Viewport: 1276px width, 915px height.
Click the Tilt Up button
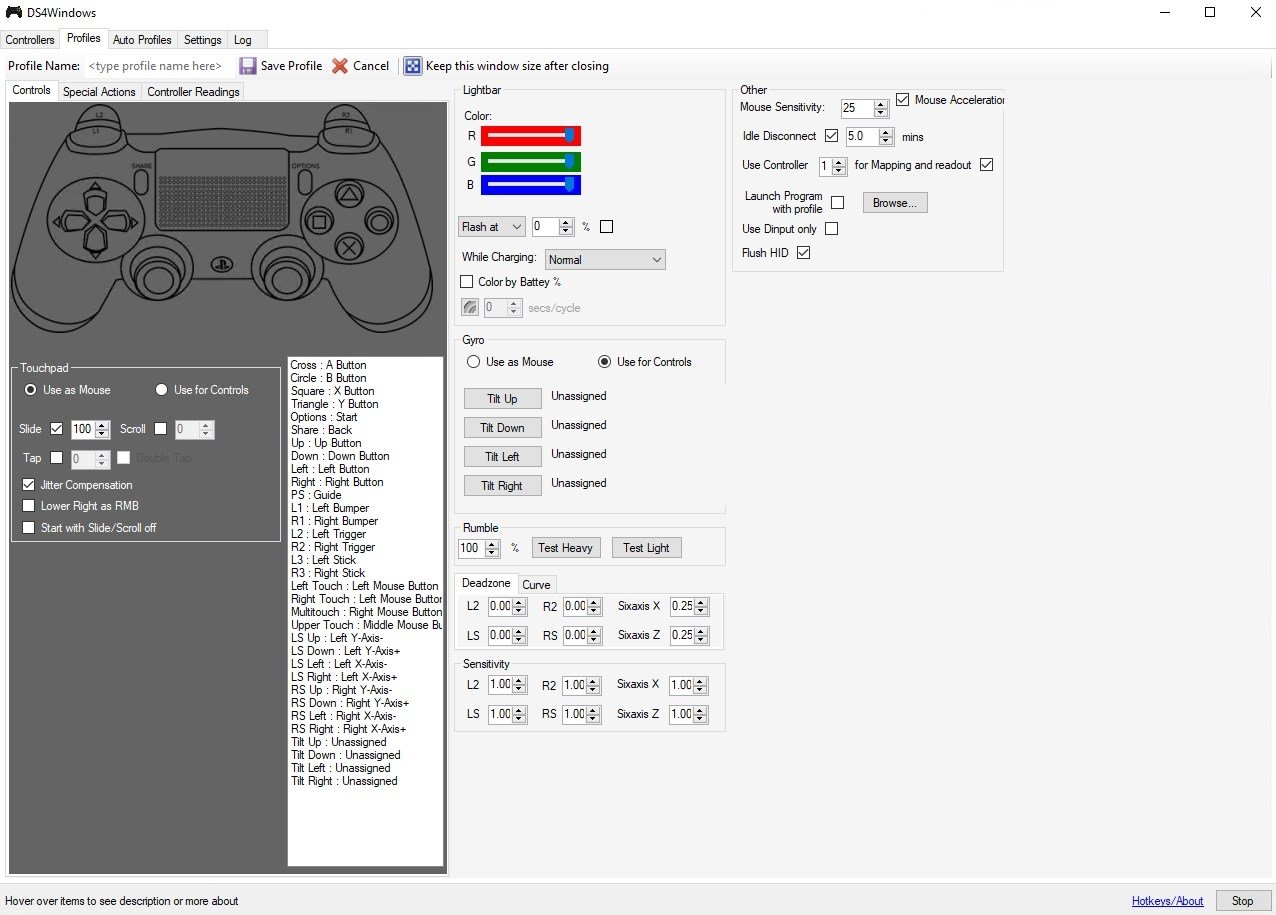click(x=502, y=398)
